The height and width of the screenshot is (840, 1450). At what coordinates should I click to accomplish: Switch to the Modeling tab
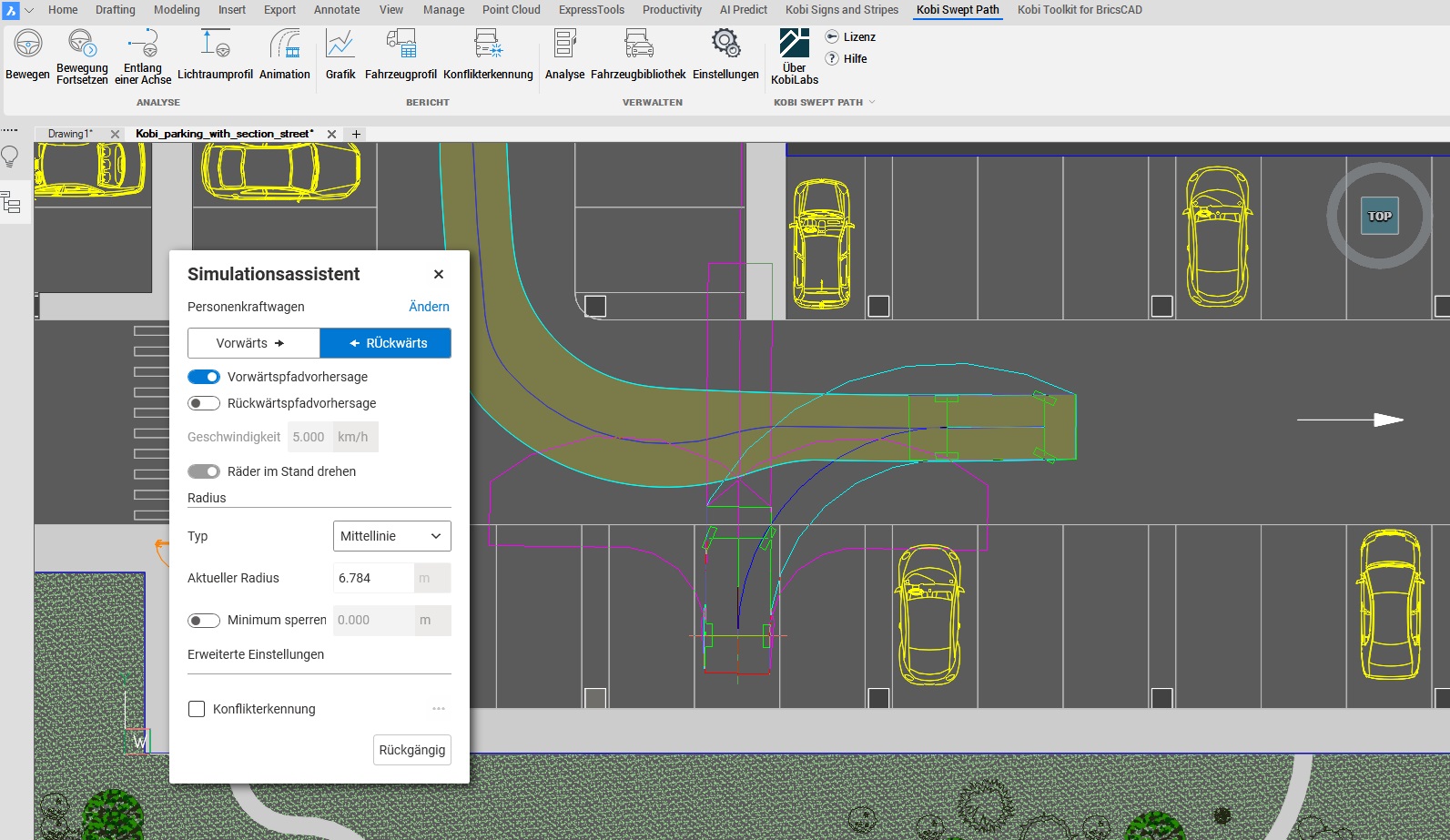tap(177, 10)
